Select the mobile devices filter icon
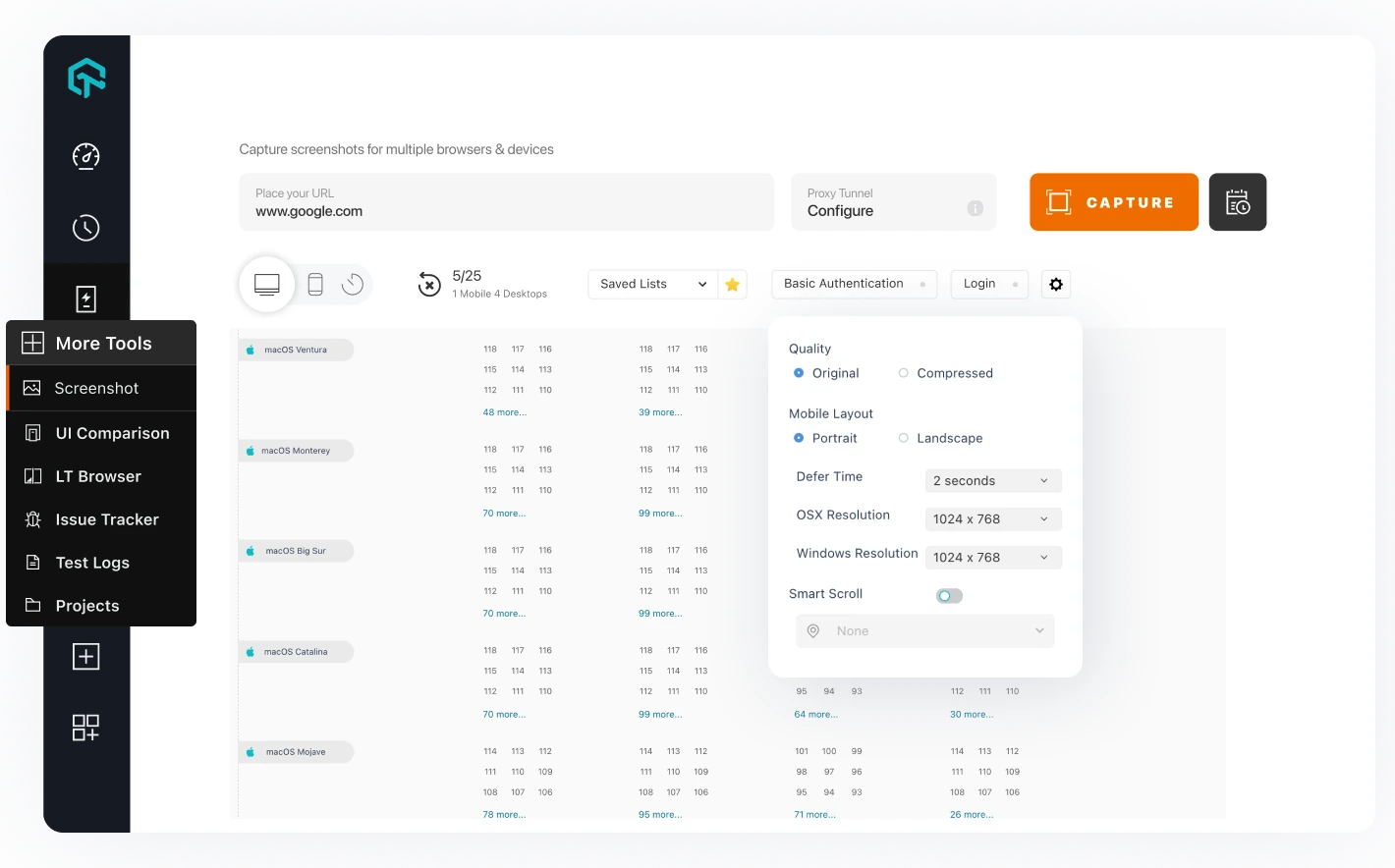Image resolution: width=1395 pixels, height=868 pixels. pyautogui.click(x=314, y=284)
